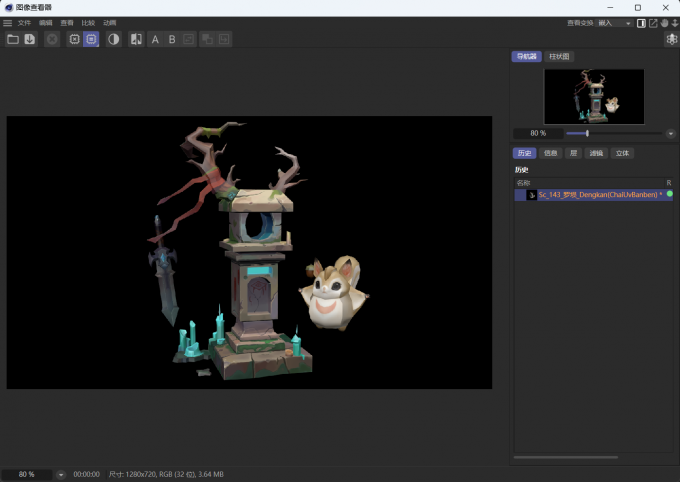Switch to the 导航器 tab
Screen dimensions: 680x482
click(526, 56)
